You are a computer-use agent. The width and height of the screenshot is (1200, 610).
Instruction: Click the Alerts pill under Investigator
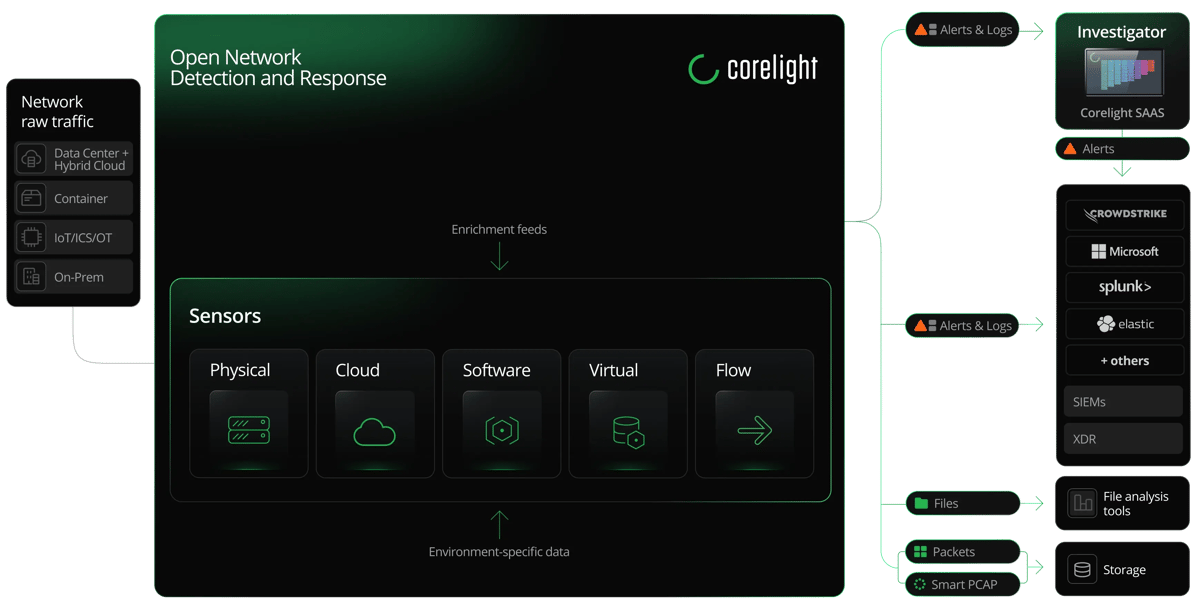click(x=1122, y=149)
